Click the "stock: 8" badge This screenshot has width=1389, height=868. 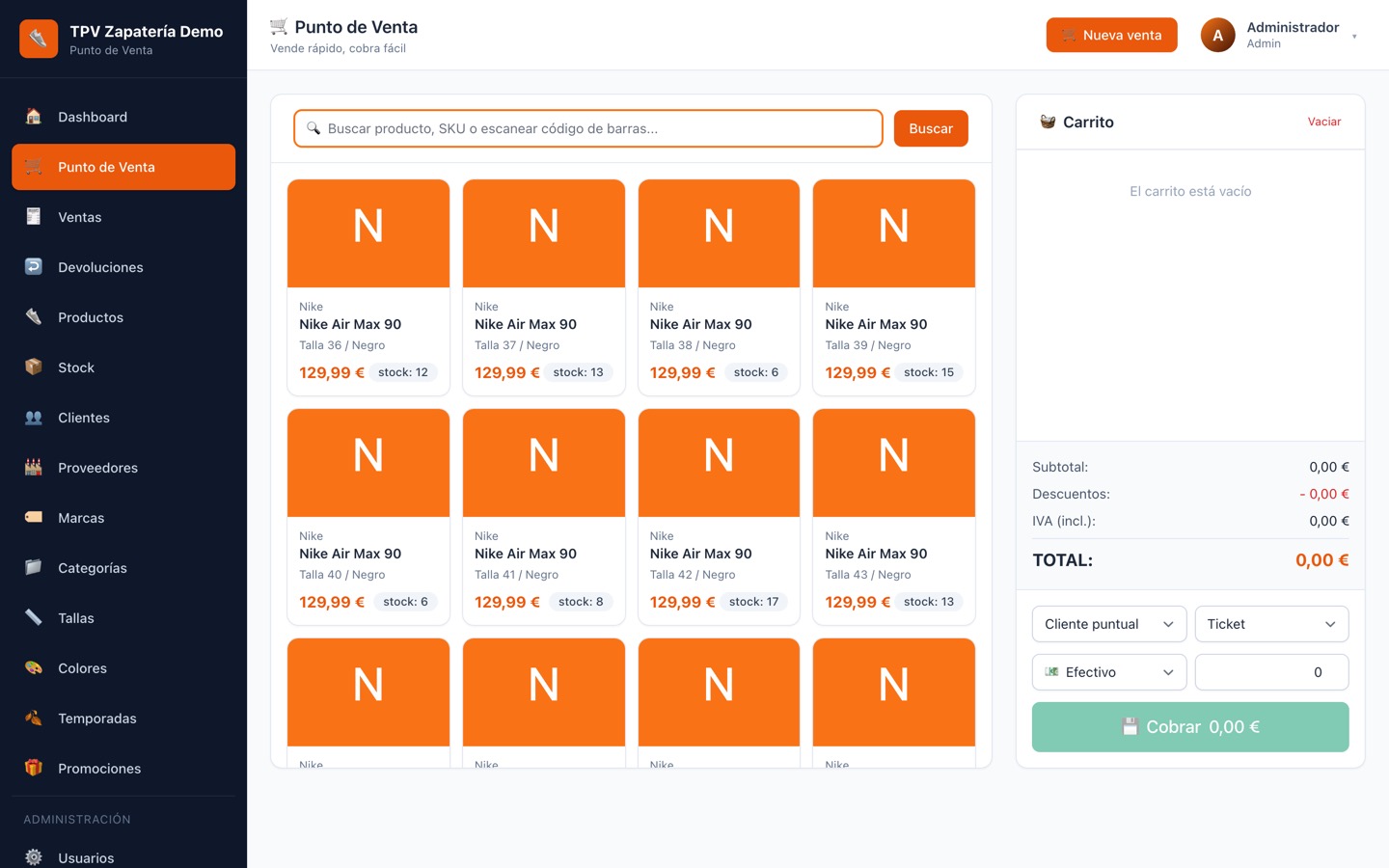coord(581,602)
